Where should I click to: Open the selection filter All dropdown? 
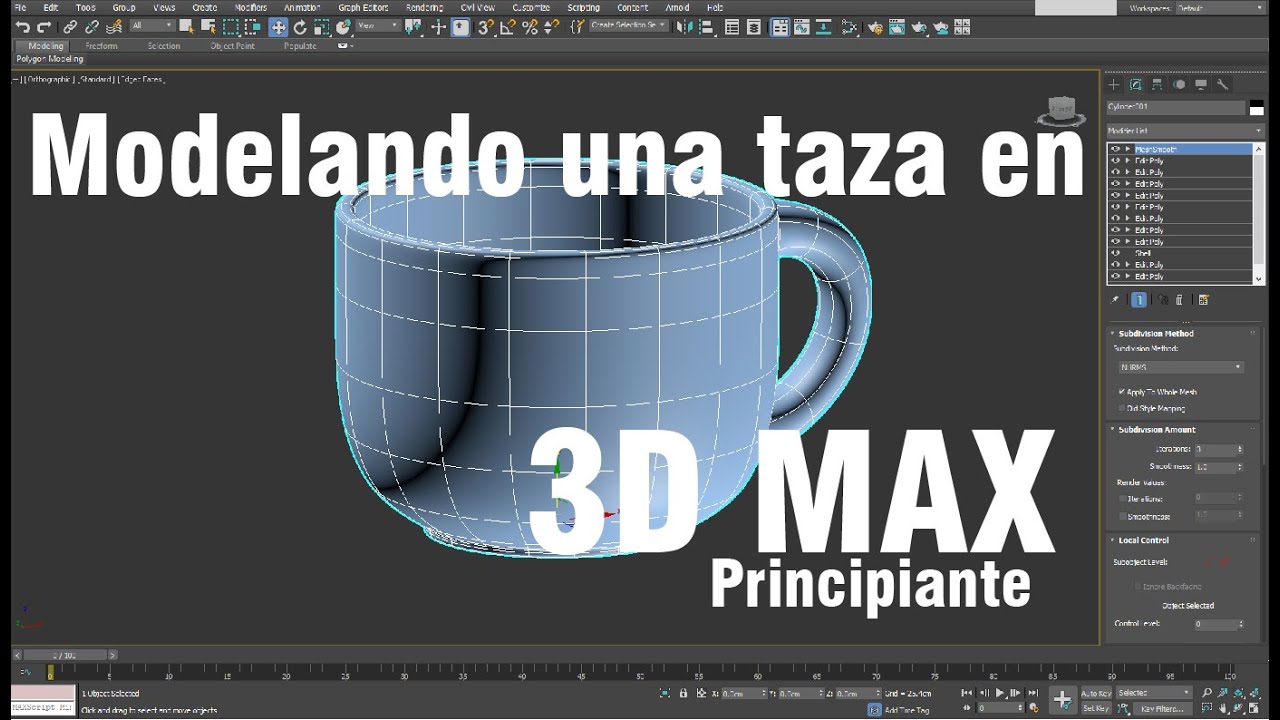click(x=152, y=26)
